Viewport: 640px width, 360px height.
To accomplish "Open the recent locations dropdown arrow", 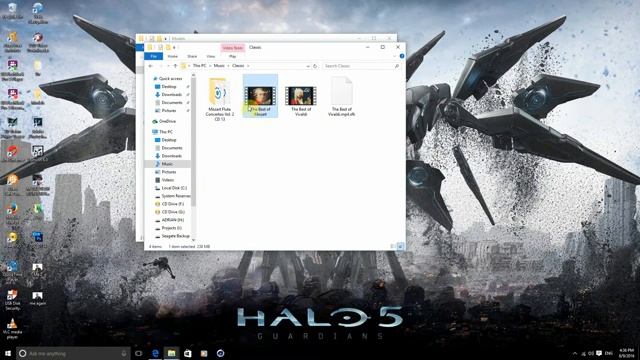I will (168, 66).
